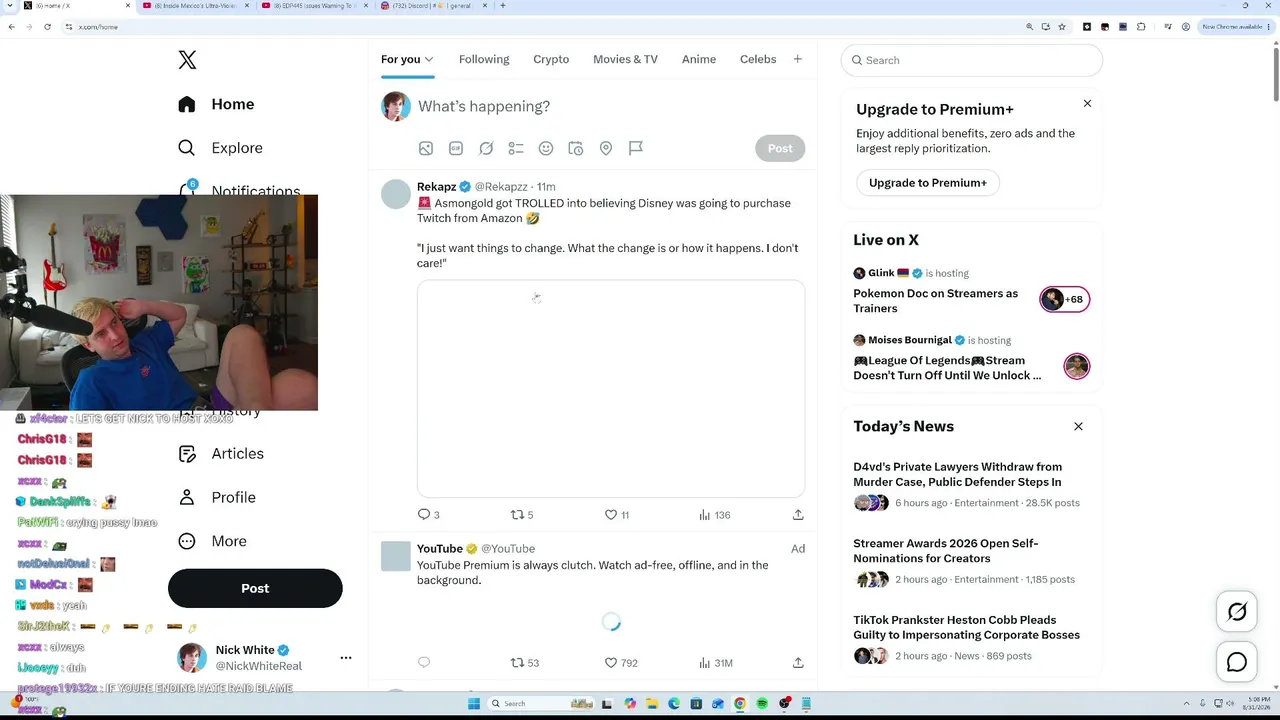Open the Grok floating button
The width and height of the screenshot is (1280, 720).
point(1237,612)
